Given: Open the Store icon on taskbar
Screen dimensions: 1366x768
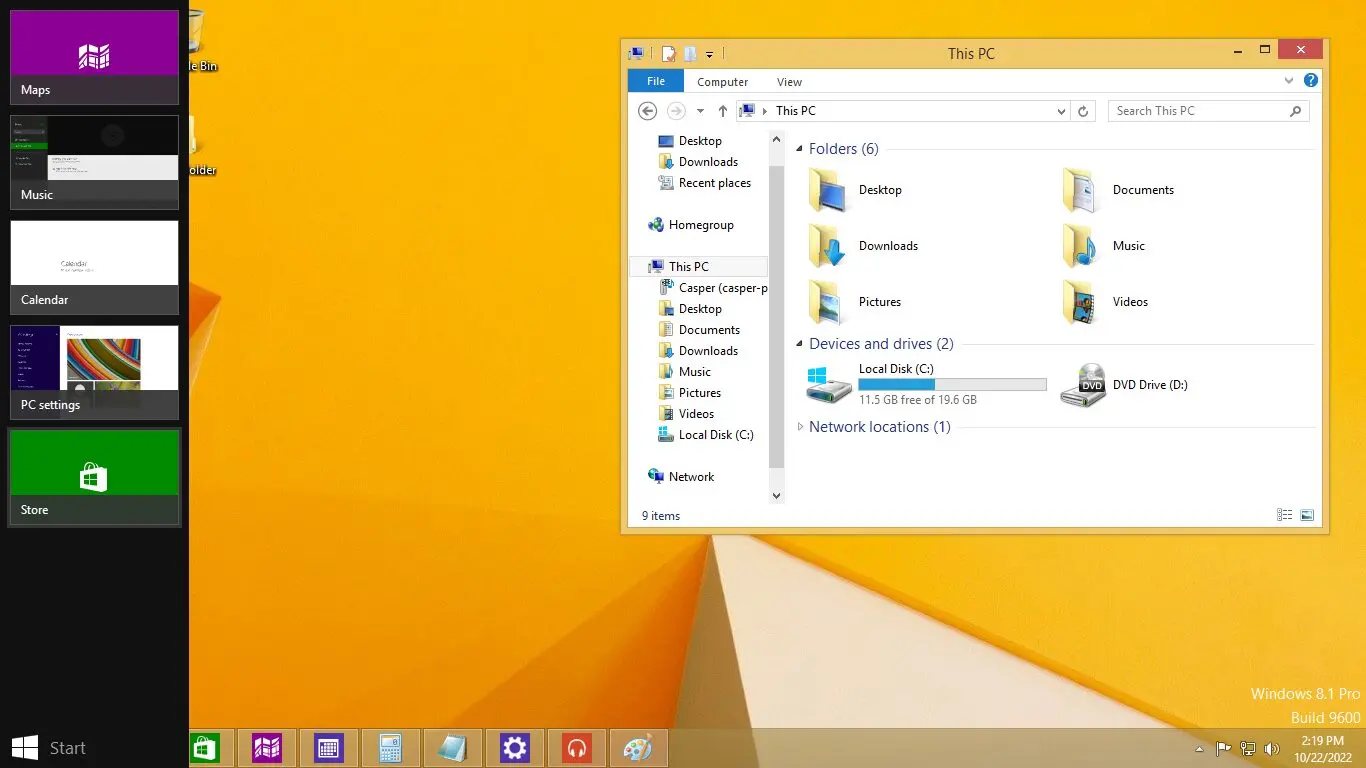Looking at the screenshot, I should coord(205,748).
